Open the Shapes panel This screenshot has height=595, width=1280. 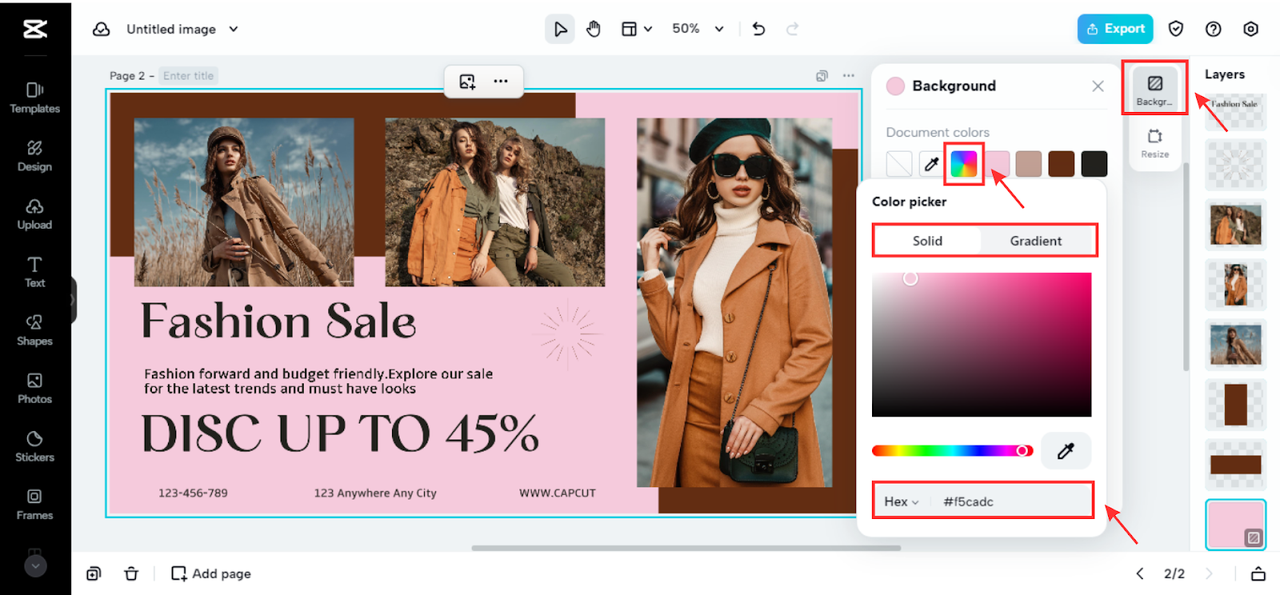(35, 330)
